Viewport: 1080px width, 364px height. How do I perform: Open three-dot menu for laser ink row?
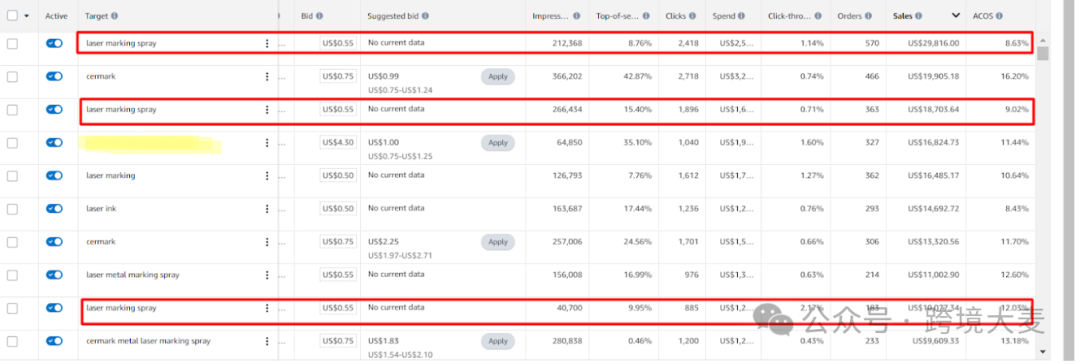point(267,209)
